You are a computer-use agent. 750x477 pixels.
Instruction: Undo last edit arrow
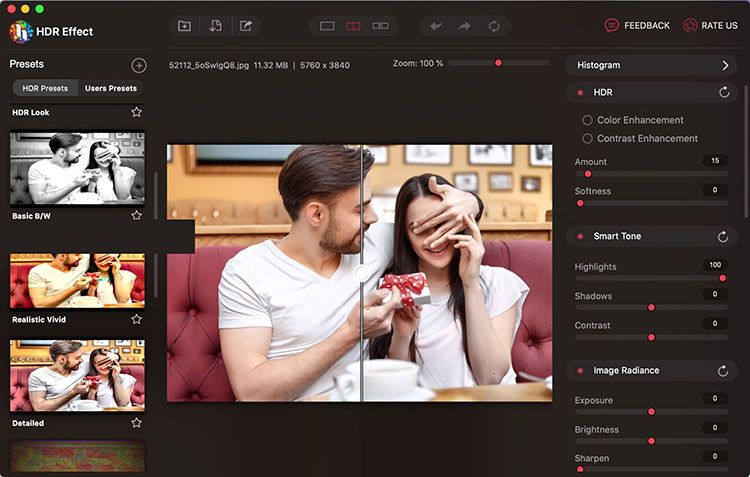tap(436, 26)
